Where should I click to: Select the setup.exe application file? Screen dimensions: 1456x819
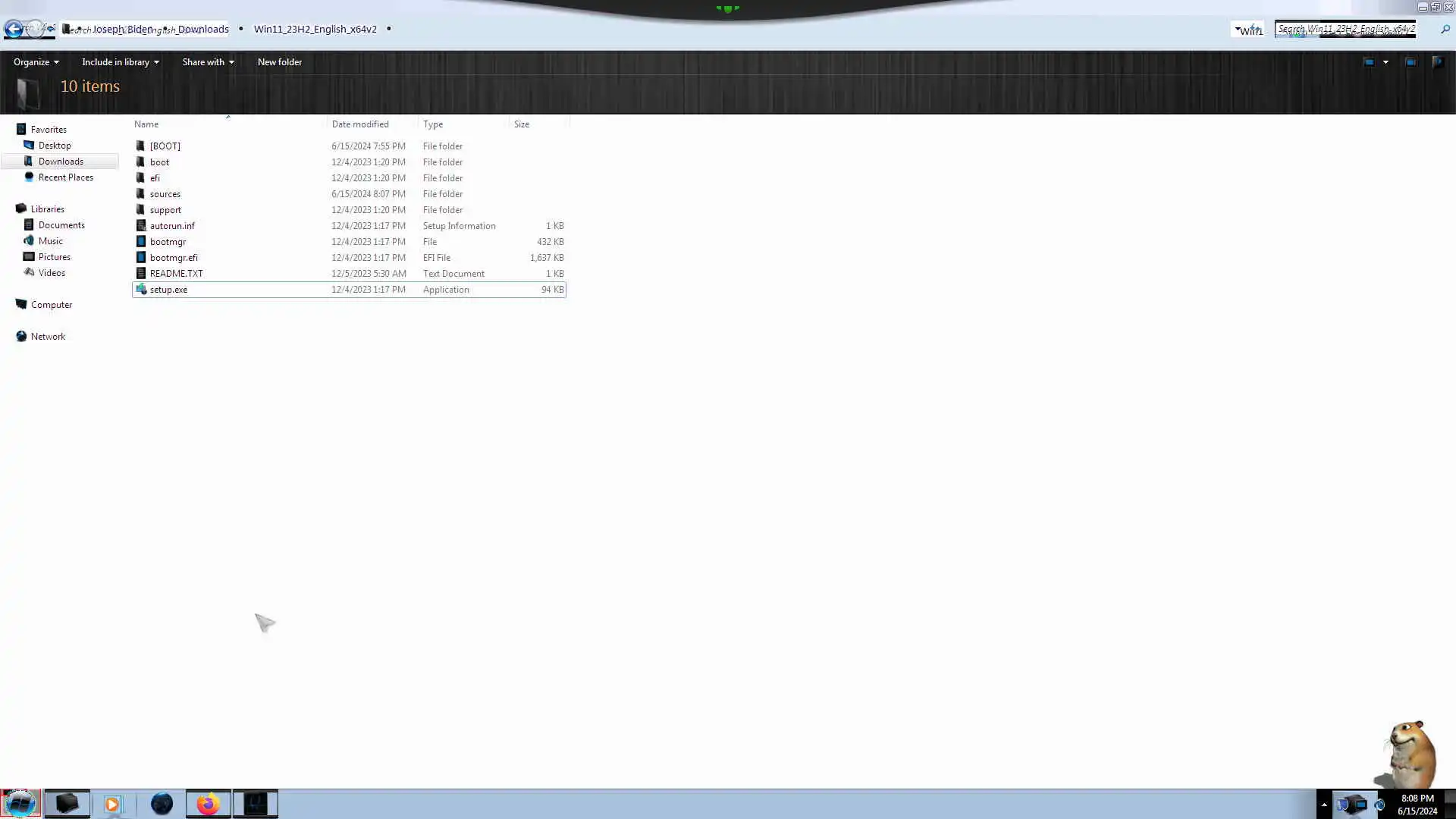click(168, 290)
